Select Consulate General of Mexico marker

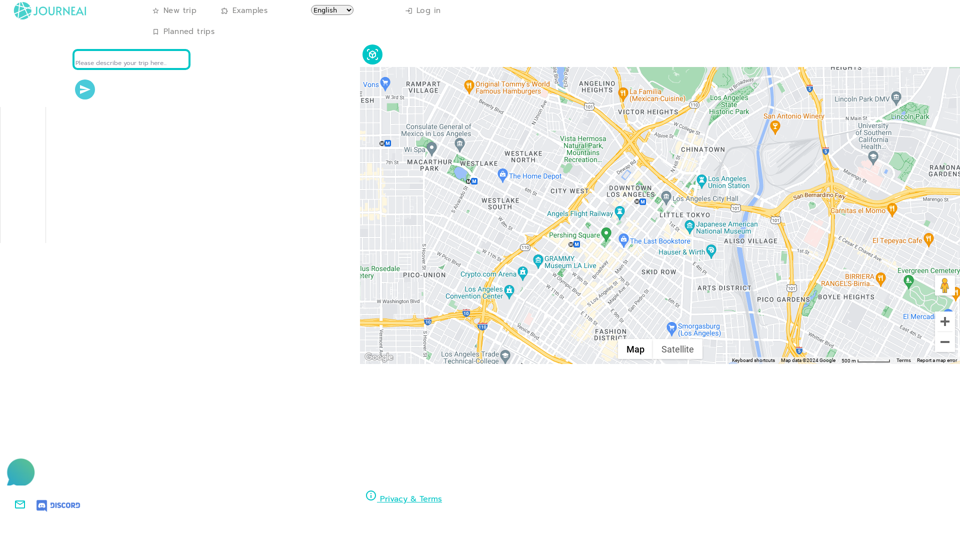tap(460, 144)
